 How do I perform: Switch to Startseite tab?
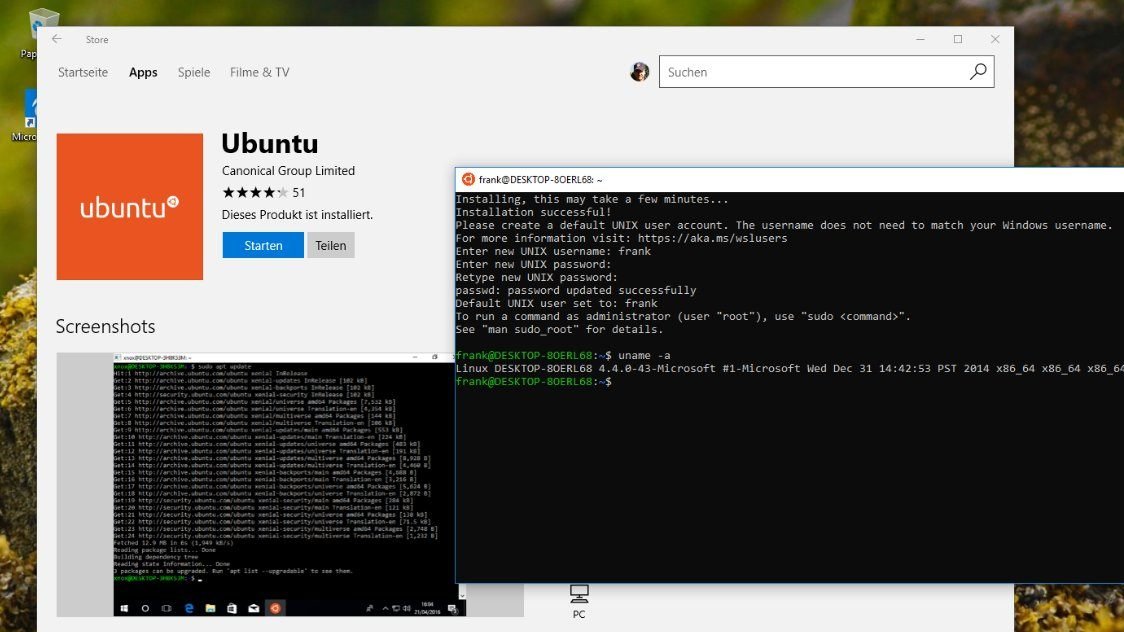[83, 72]
